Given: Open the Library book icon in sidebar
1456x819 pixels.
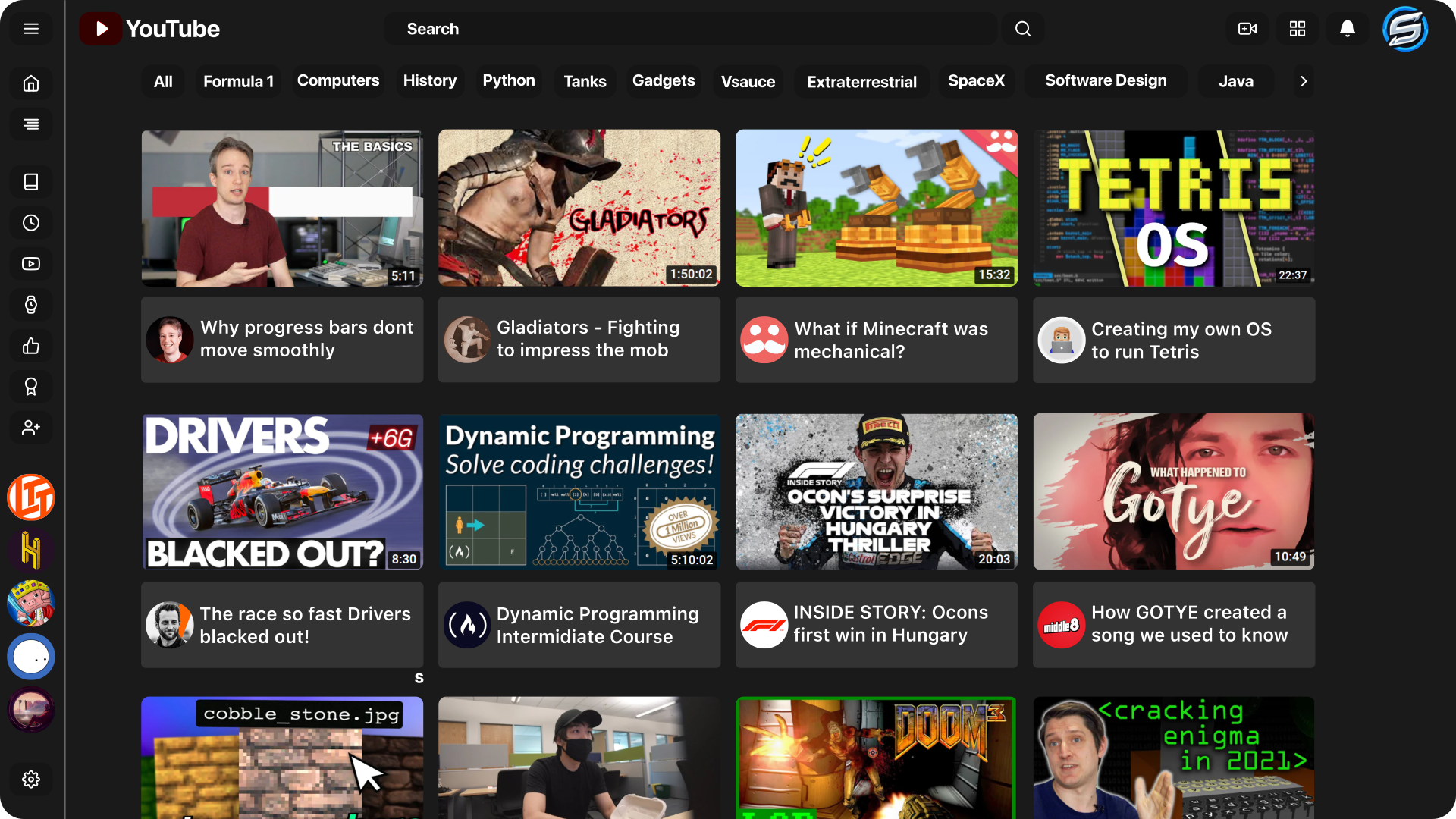Looking at the screenshot, I should pyautogui.click(x=31, y=182).
